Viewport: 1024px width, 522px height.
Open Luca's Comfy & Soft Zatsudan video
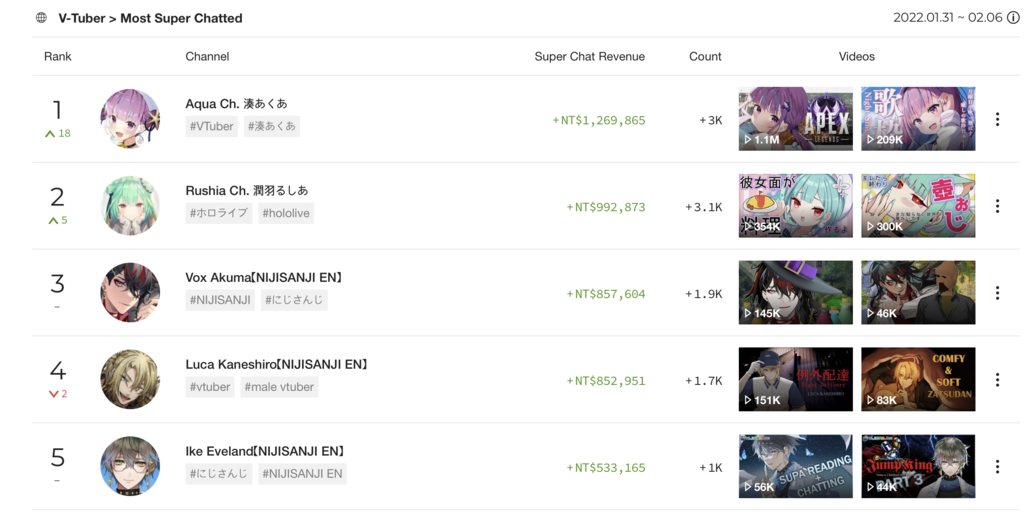tap(918, 380)
